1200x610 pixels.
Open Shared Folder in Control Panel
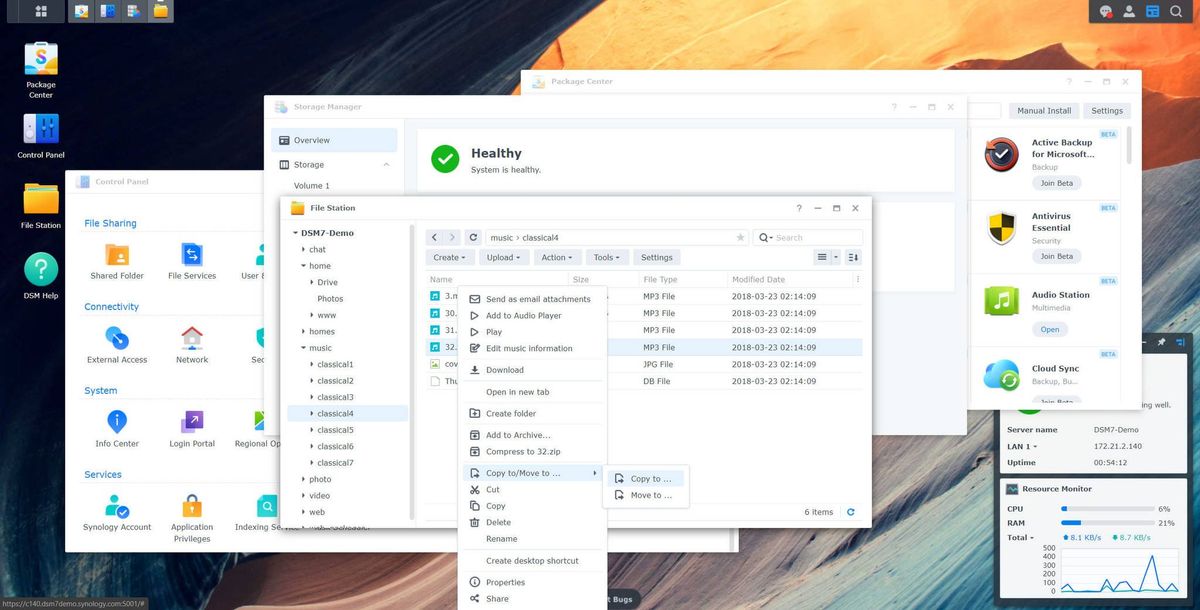tap(117, 261)
